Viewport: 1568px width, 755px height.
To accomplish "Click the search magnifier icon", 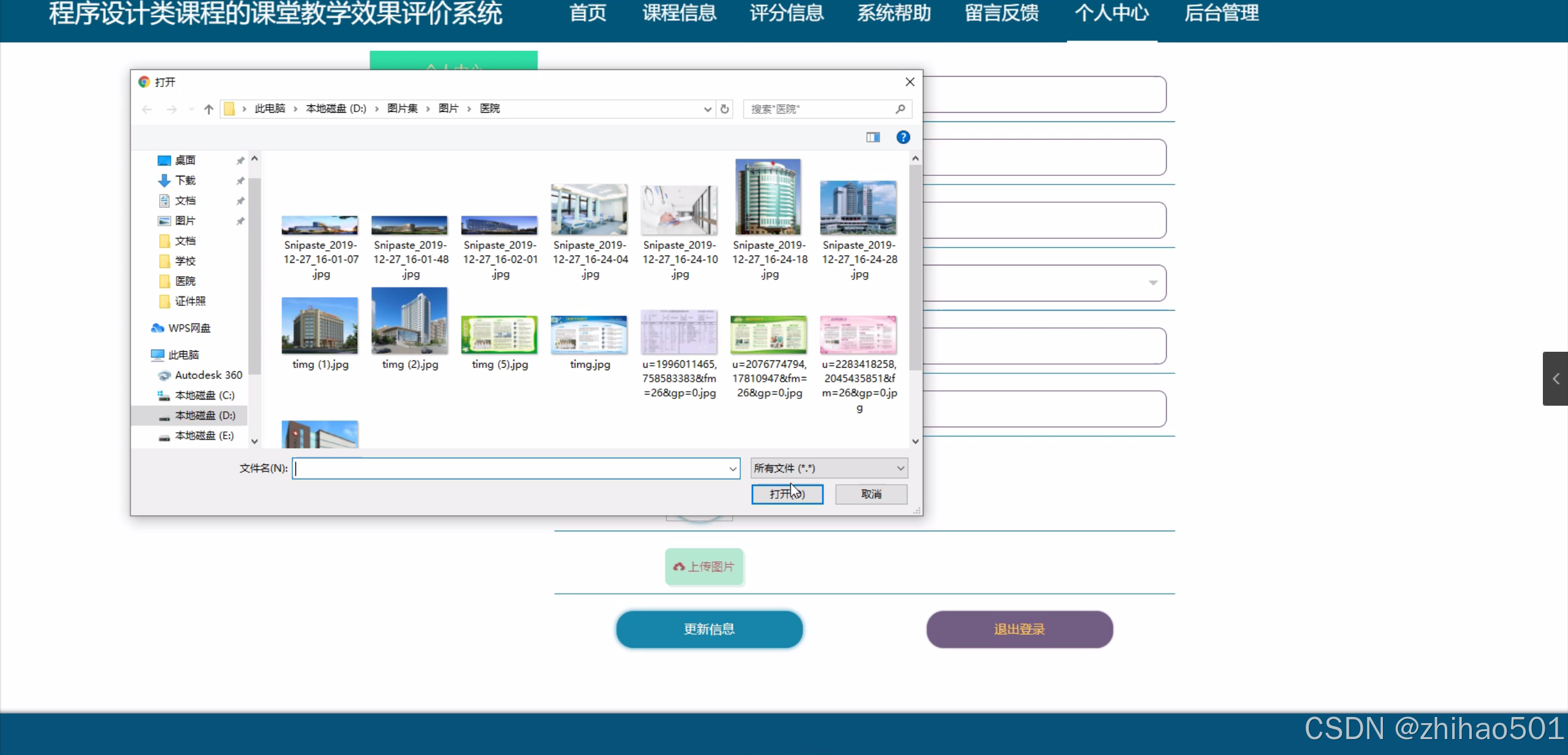I will click(900, 109).
